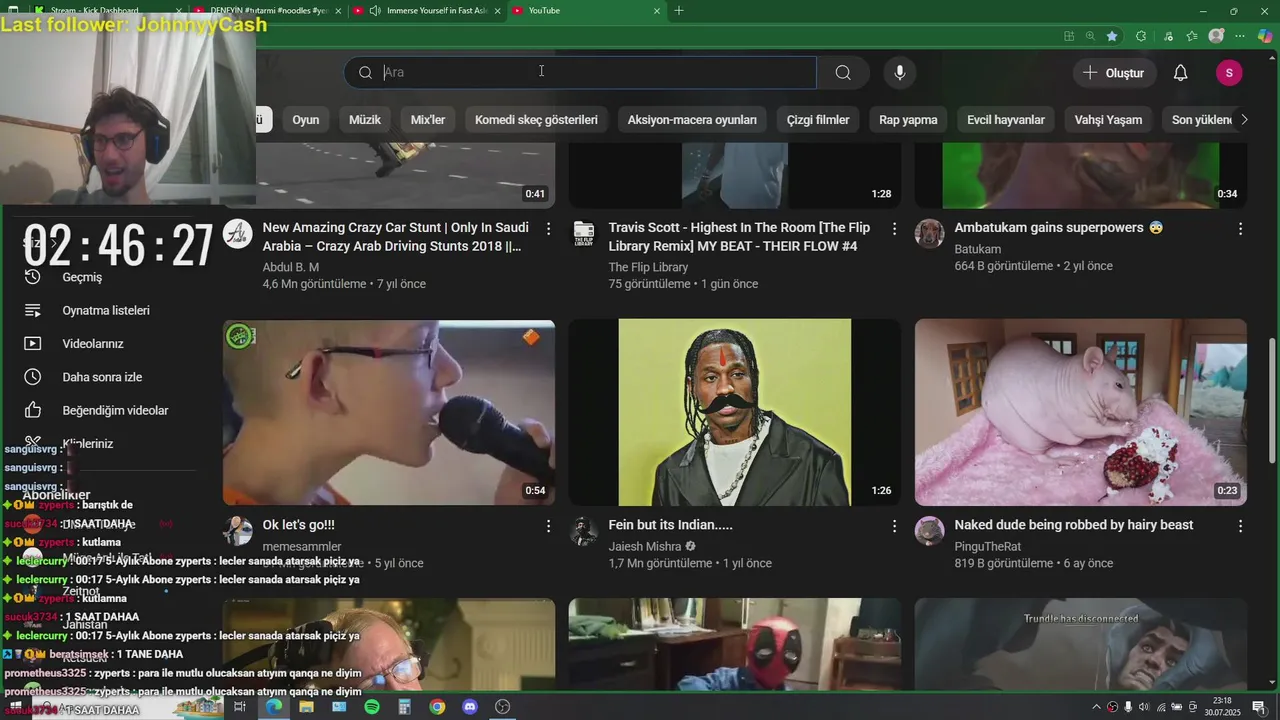Click the Oluştur create button
Viewport: 1280px width, 720px height.
point(1114,73)
